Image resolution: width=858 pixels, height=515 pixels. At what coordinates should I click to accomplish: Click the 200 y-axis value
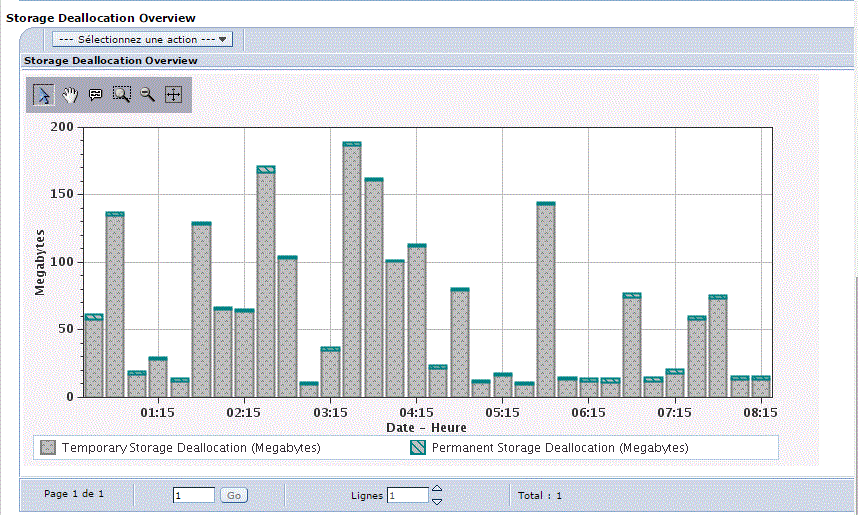(62, 127)
